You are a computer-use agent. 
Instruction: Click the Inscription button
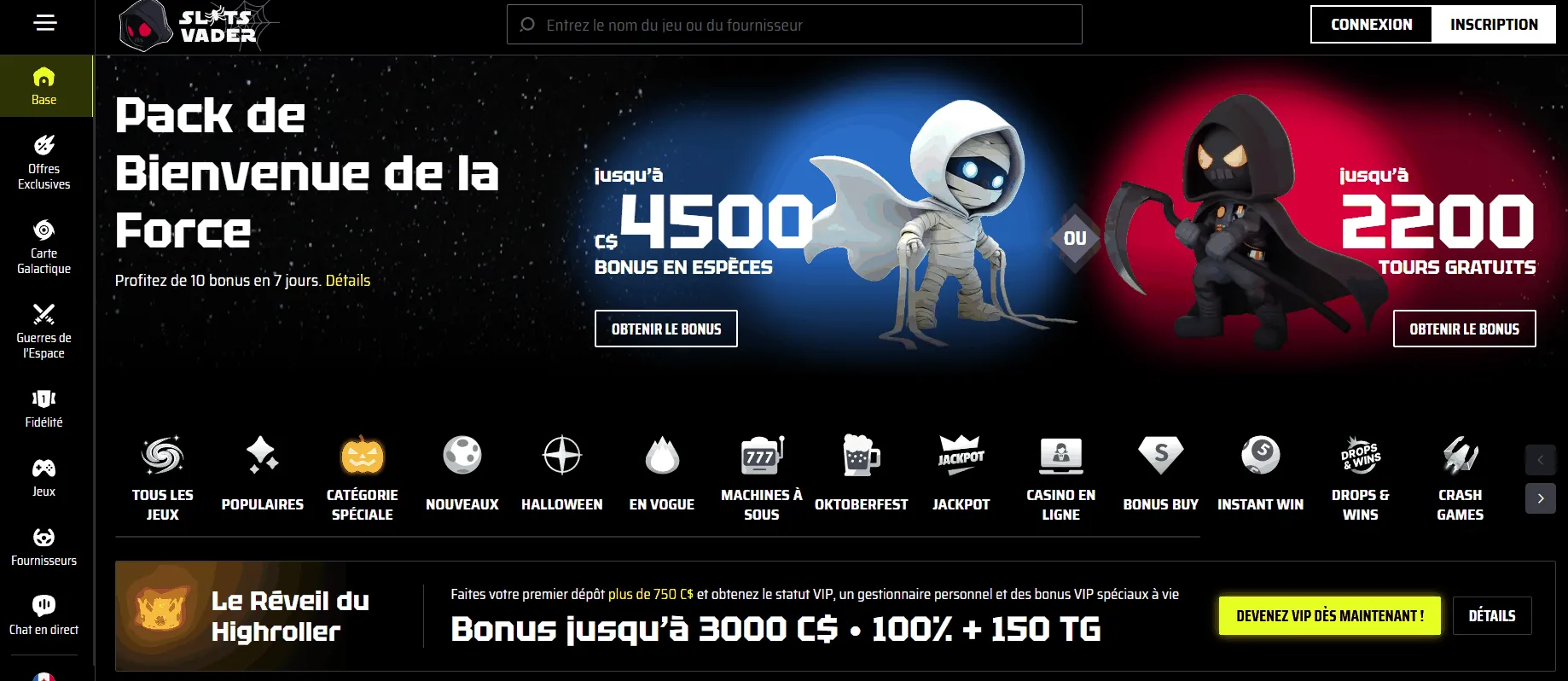click(x=1494, y=25)
